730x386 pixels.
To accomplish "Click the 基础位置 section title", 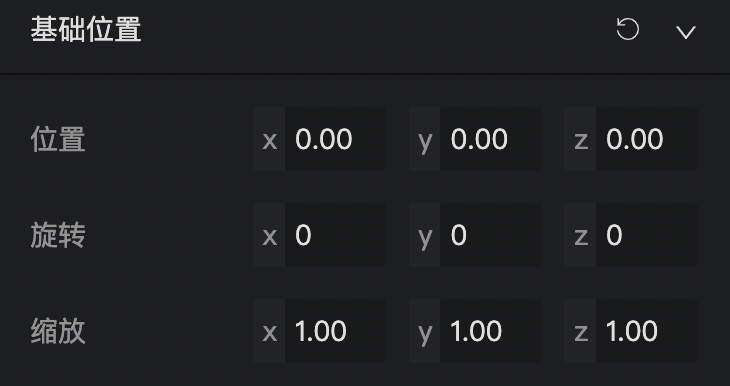I will tap(86, 30).
